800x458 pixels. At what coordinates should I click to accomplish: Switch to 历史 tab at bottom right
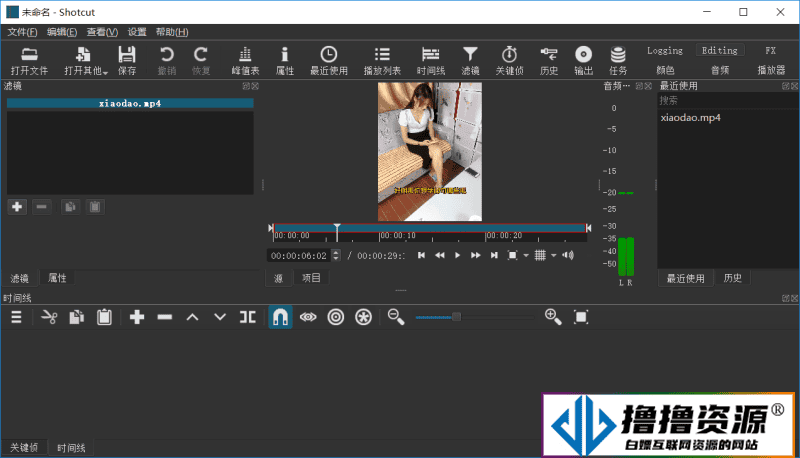click(733, 278)
